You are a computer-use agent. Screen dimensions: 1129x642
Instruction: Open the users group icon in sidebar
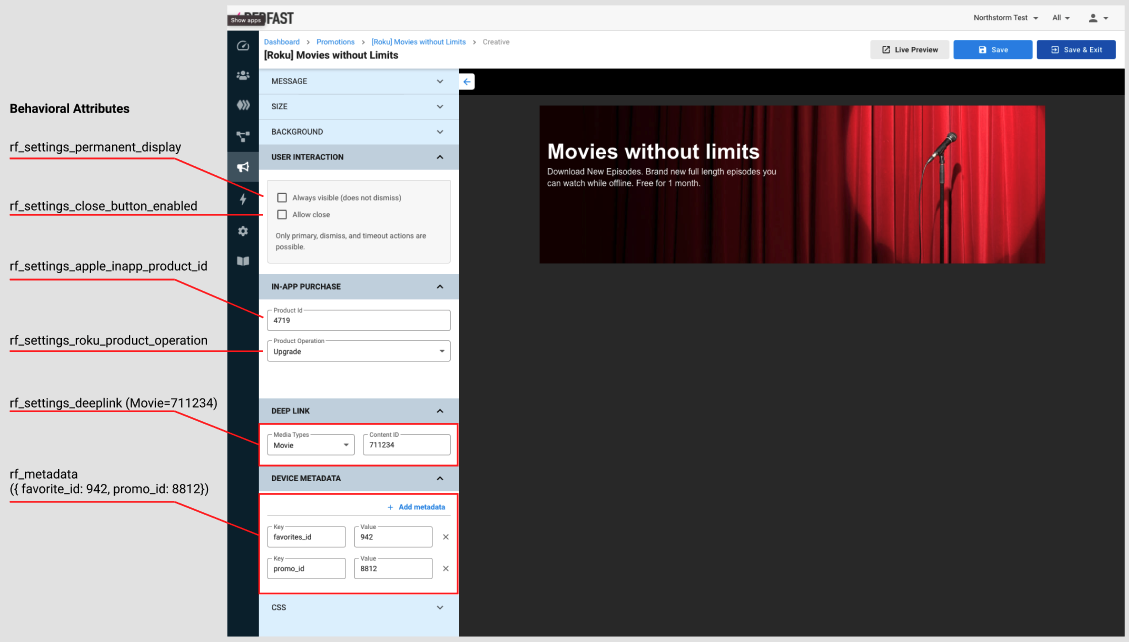click(243, 75)
